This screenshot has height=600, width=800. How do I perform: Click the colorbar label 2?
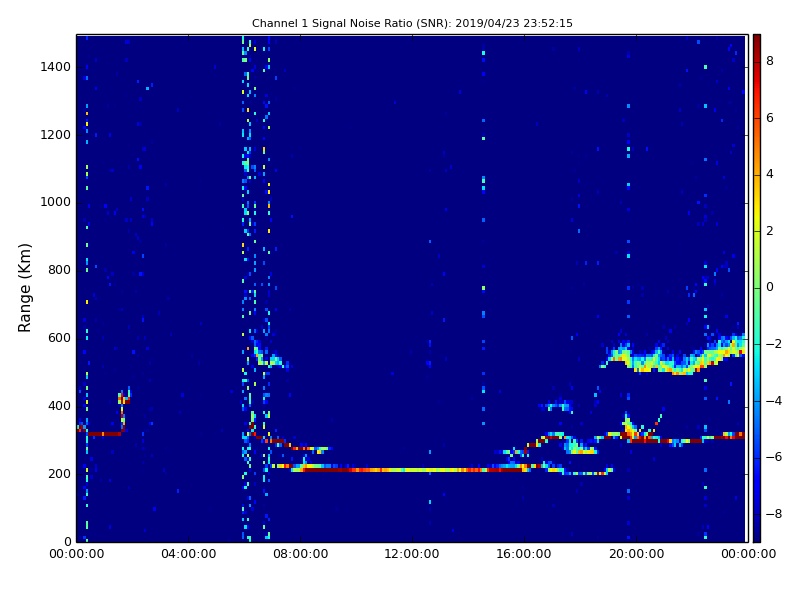click(x=770, y=231)
